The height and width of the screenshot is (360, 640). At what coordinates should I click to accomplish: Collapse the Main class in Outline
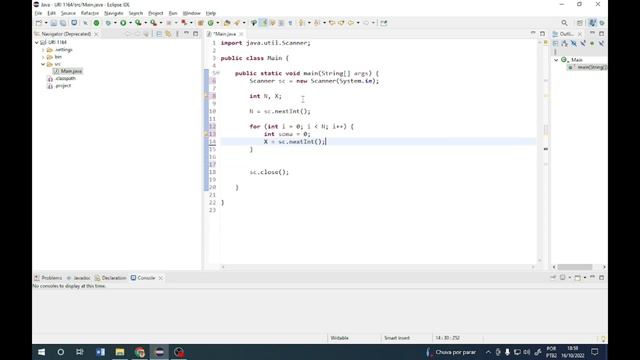[x=556, y=60]
